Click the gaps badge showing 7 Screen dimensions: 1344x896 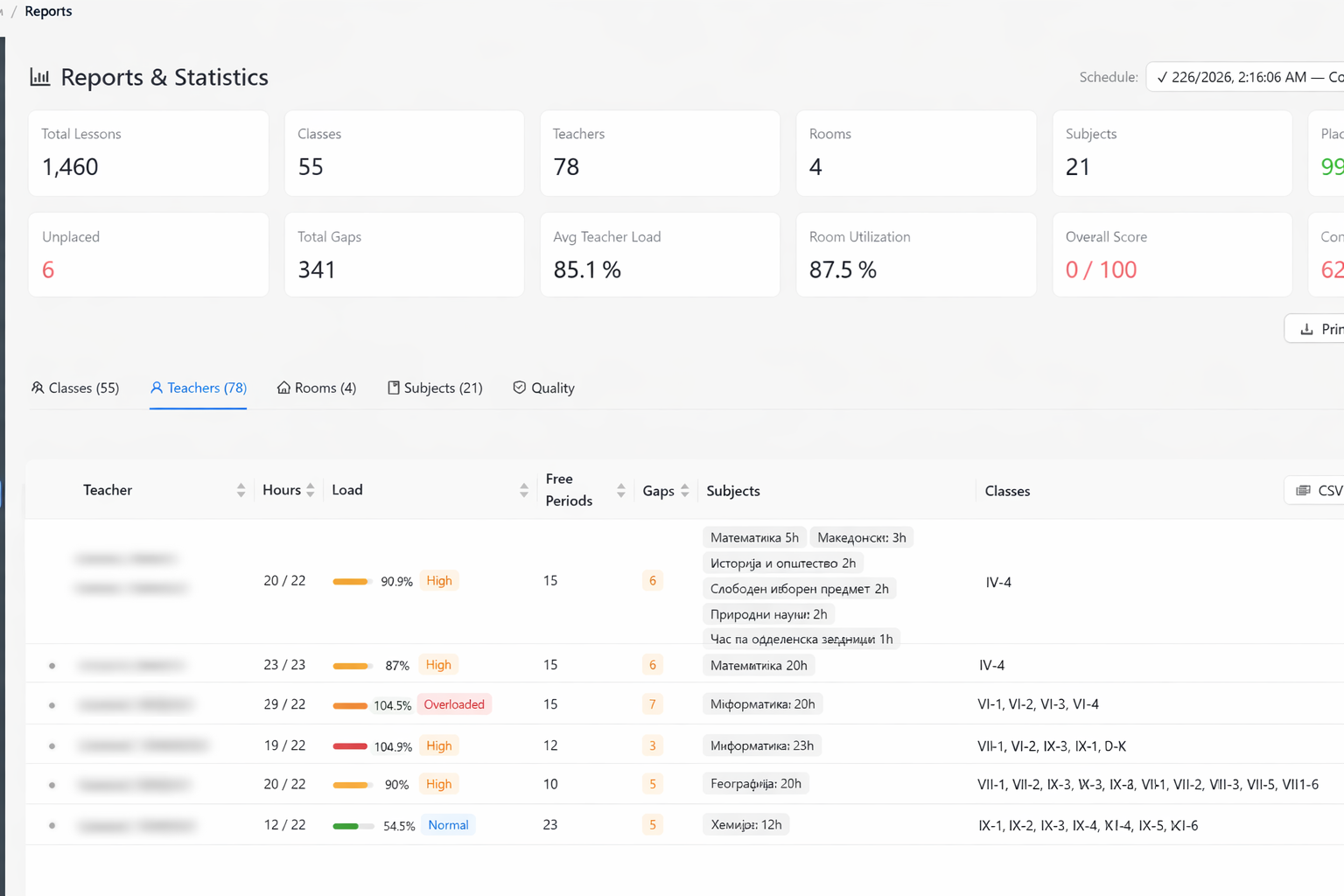tap(652, 704)
